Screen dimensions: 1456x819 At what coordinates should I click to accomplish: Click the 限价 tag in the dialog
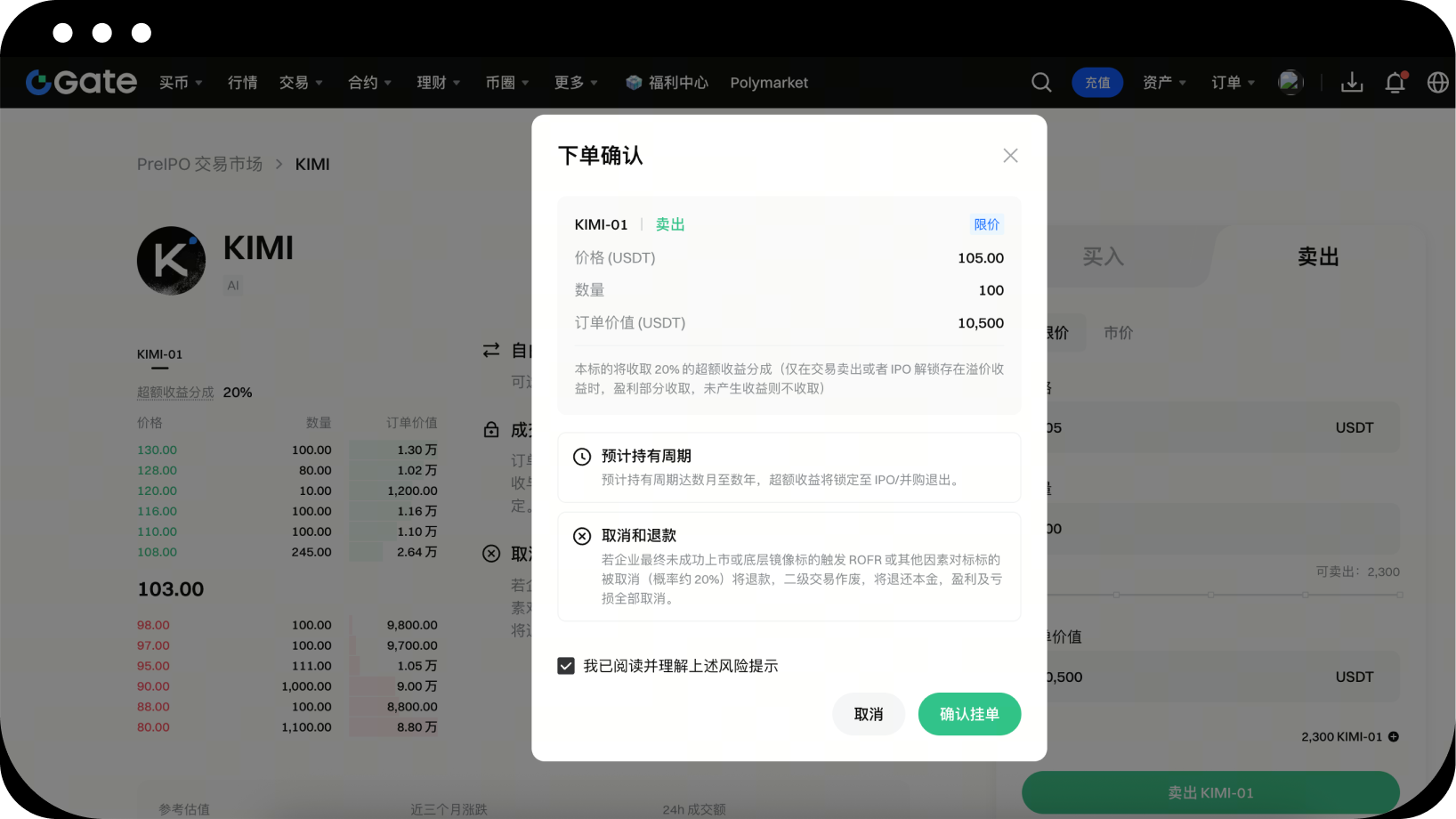click(987, 224)
